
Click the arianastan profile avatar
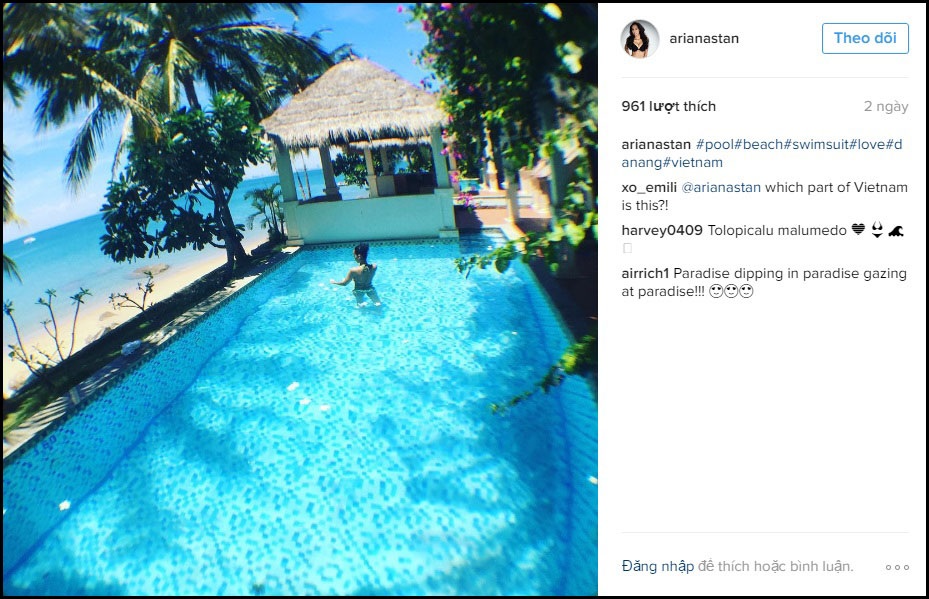639,39
